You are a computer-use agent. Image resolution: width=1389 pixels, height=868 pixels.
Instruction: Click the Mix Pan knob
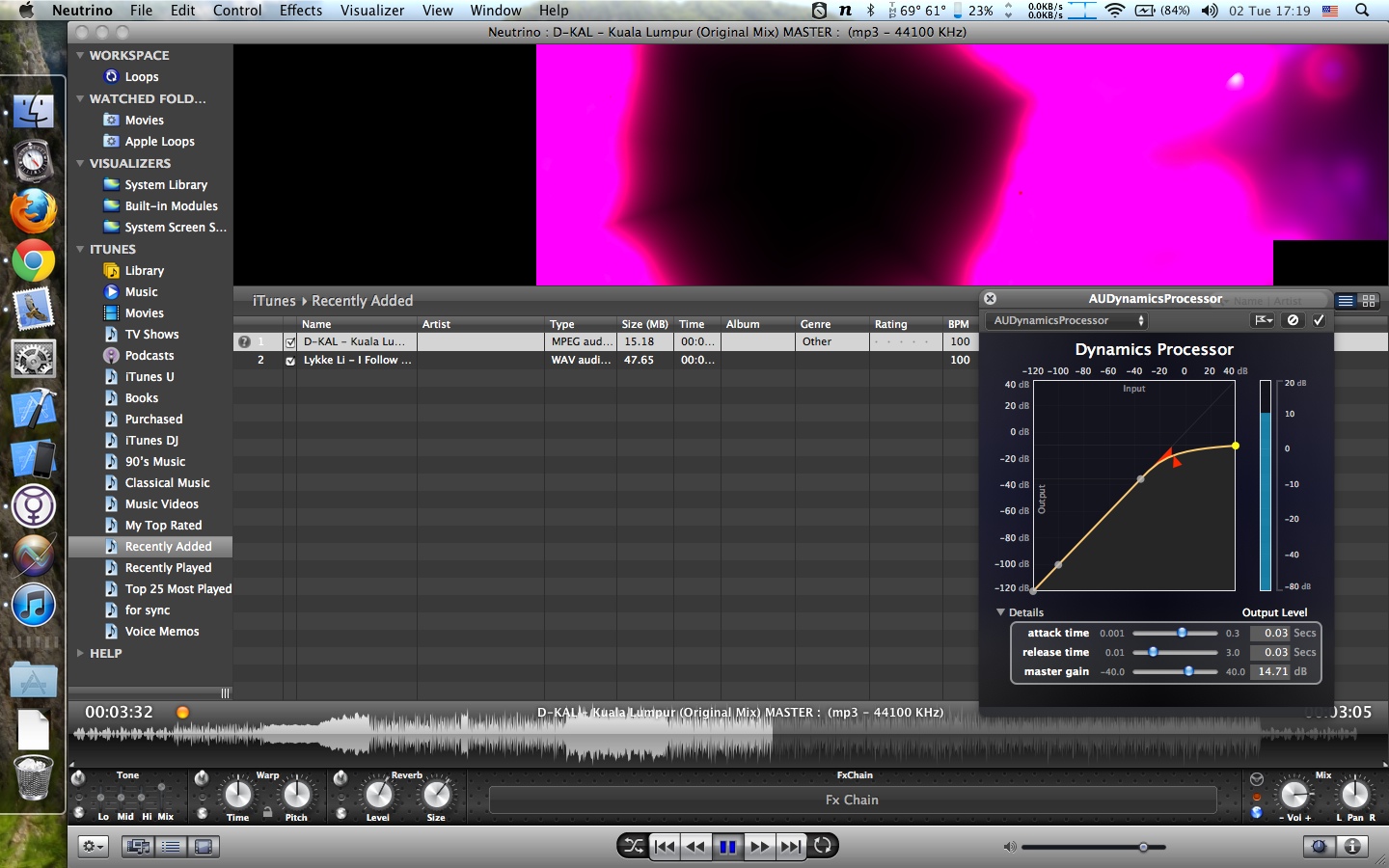point(1354,795)
